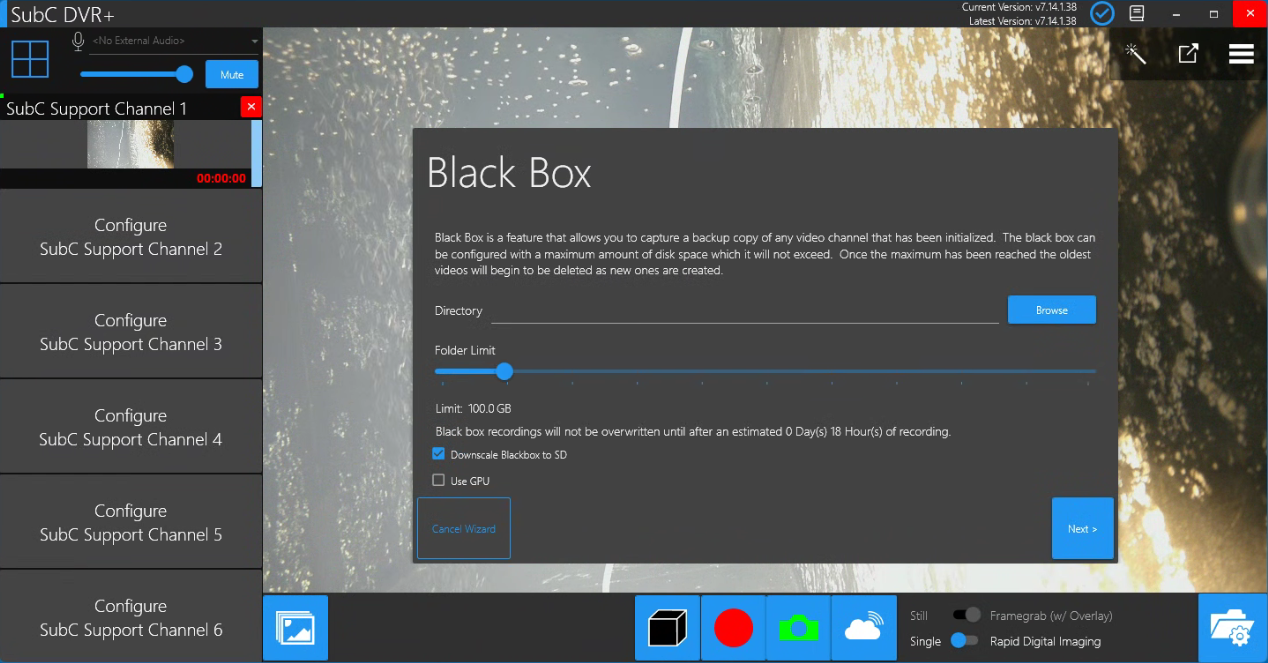Click into the Directory input field
Viewport: 1268px width, 663px height.
(x=745, y=311)
